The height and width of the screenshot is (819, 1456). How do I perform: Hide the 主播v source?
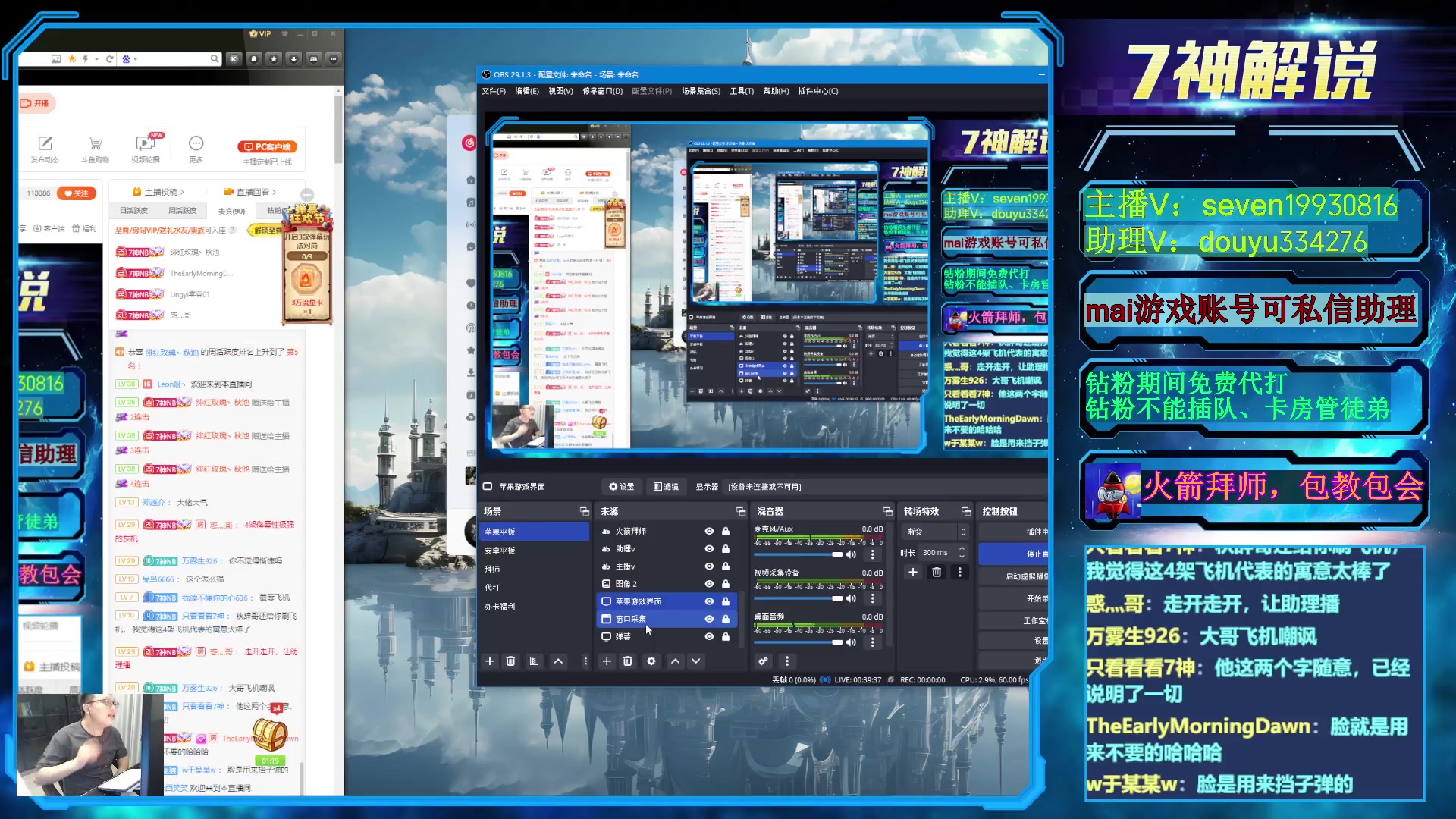point(709,566)
